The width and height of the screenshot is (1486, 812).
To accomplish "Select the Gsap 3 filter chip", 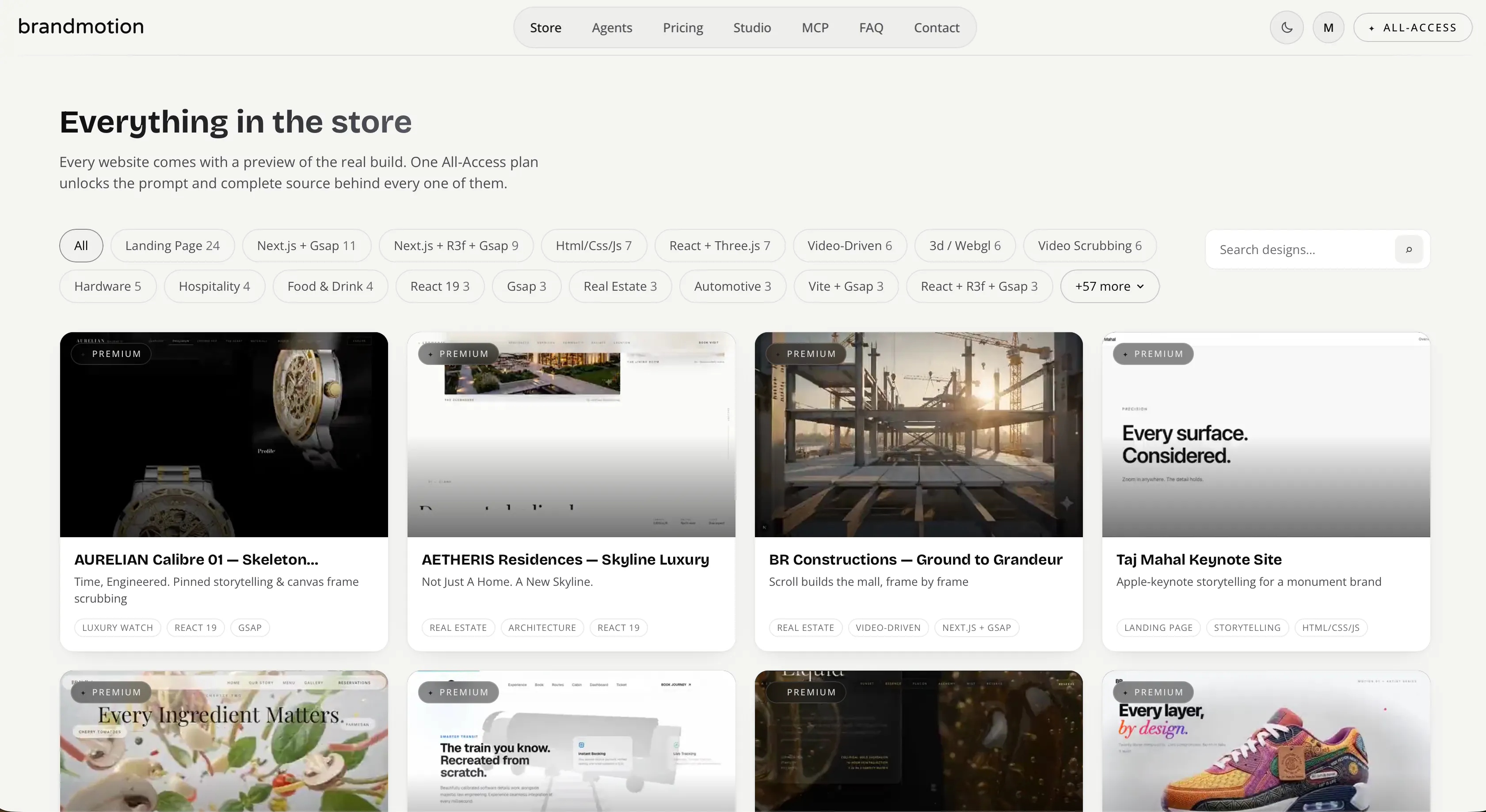I will [x=526, y=286].
